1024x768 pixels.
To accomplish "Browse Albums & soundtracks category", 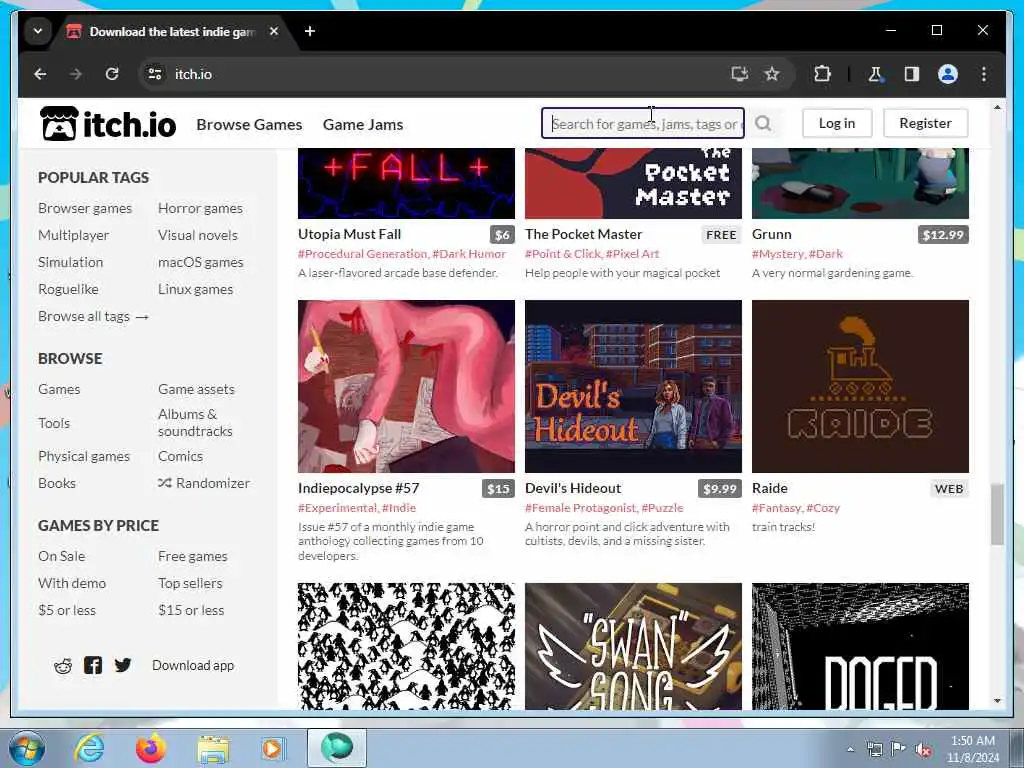I will 195,423.
